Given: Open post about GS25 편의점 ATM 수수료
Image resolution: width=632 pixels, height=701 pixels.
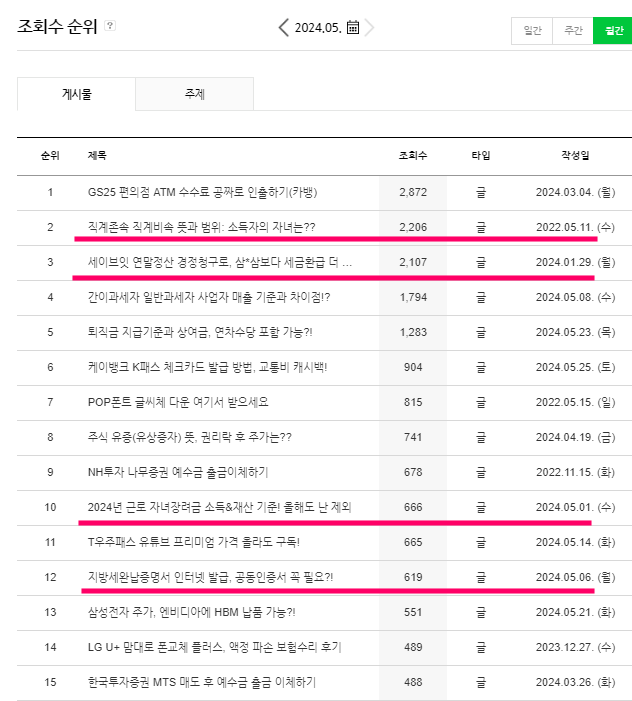Looking at the screenshot, I should tap(202, 192).
